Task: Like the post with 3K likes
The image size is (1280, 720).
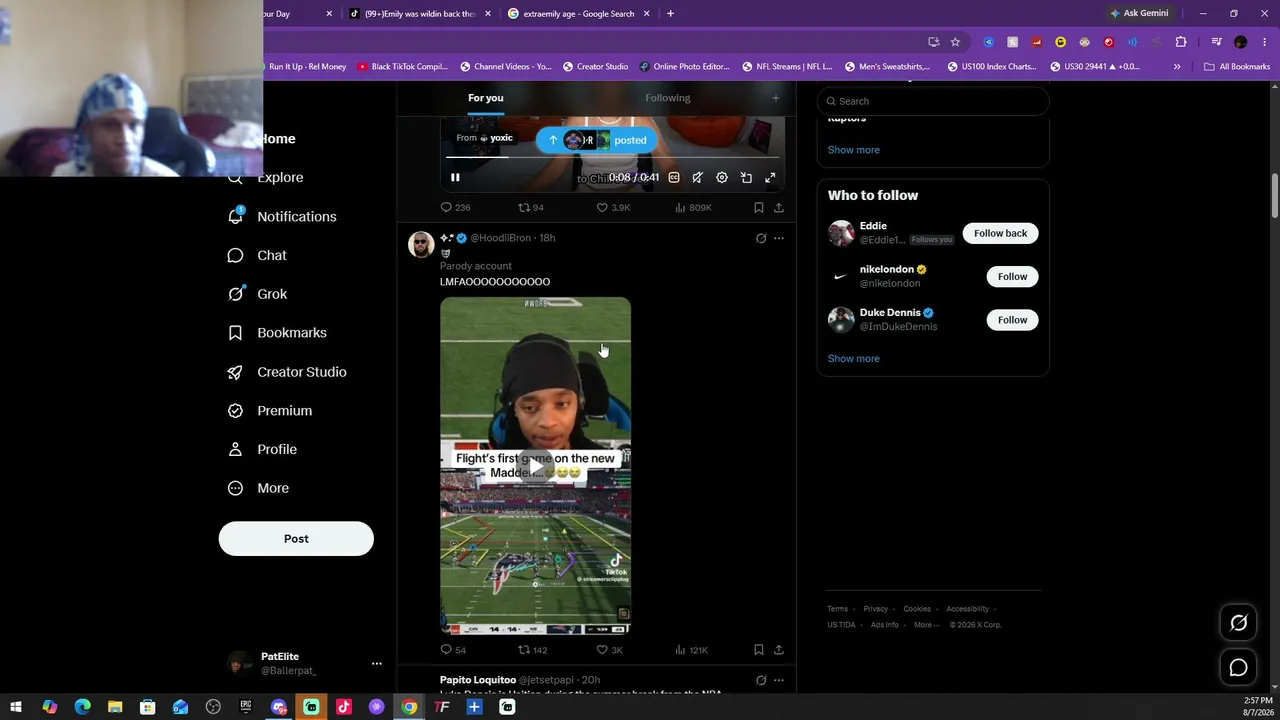Action: [609, 650]
